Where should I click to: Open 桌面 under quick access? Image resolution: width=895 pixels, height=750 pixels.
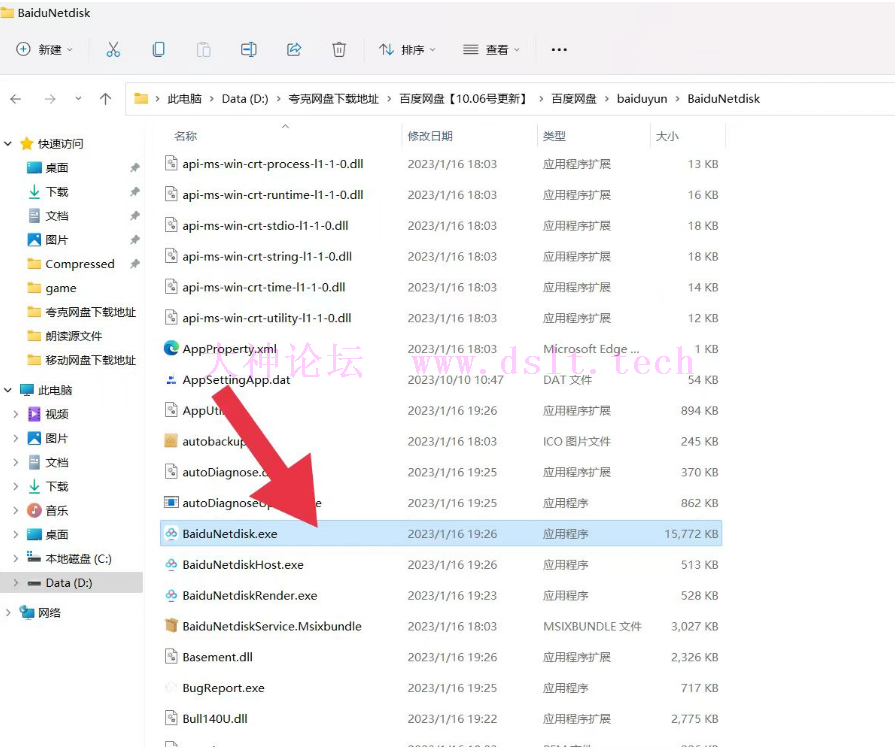tap(48, 168)
